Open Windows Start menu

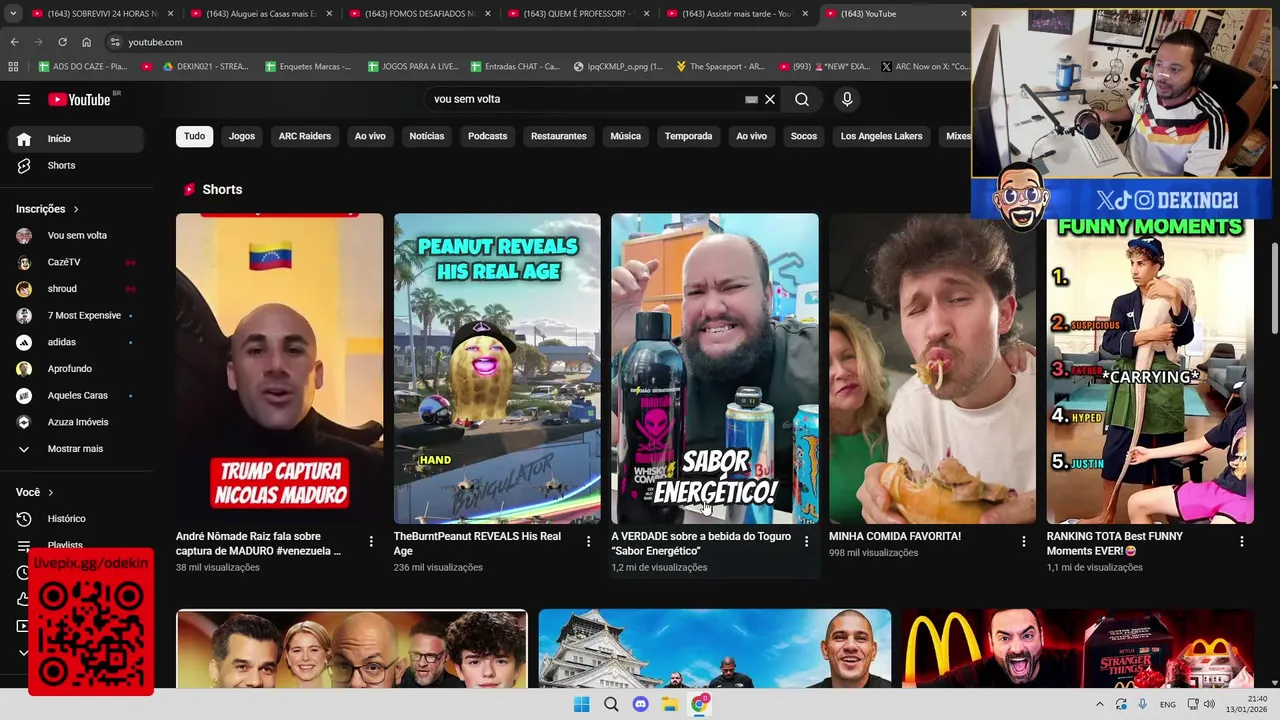pos(581,704)
